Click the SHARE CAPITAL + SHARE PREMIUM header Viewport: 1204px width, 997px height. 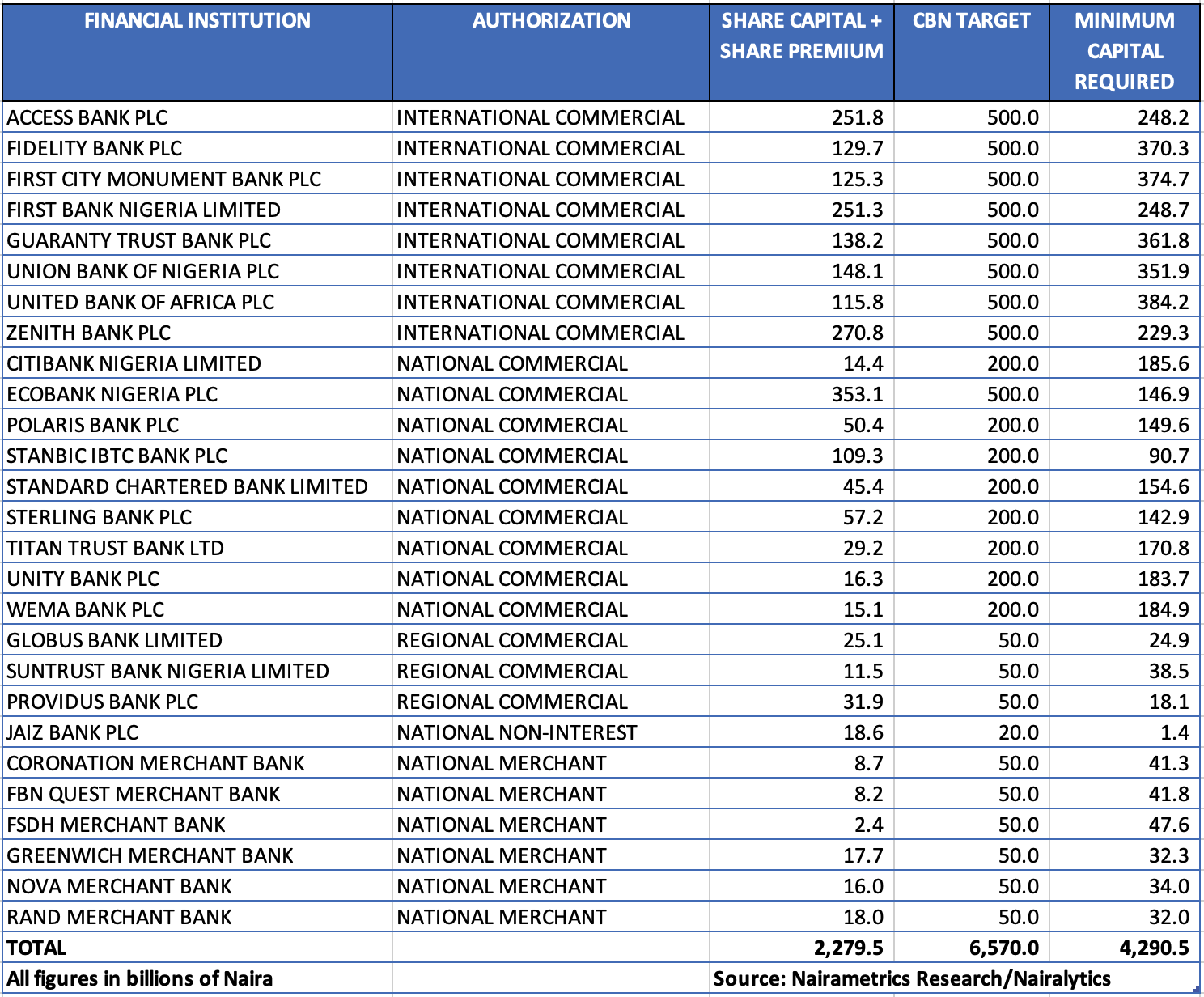pyautogui.click(x=801, y=36)
